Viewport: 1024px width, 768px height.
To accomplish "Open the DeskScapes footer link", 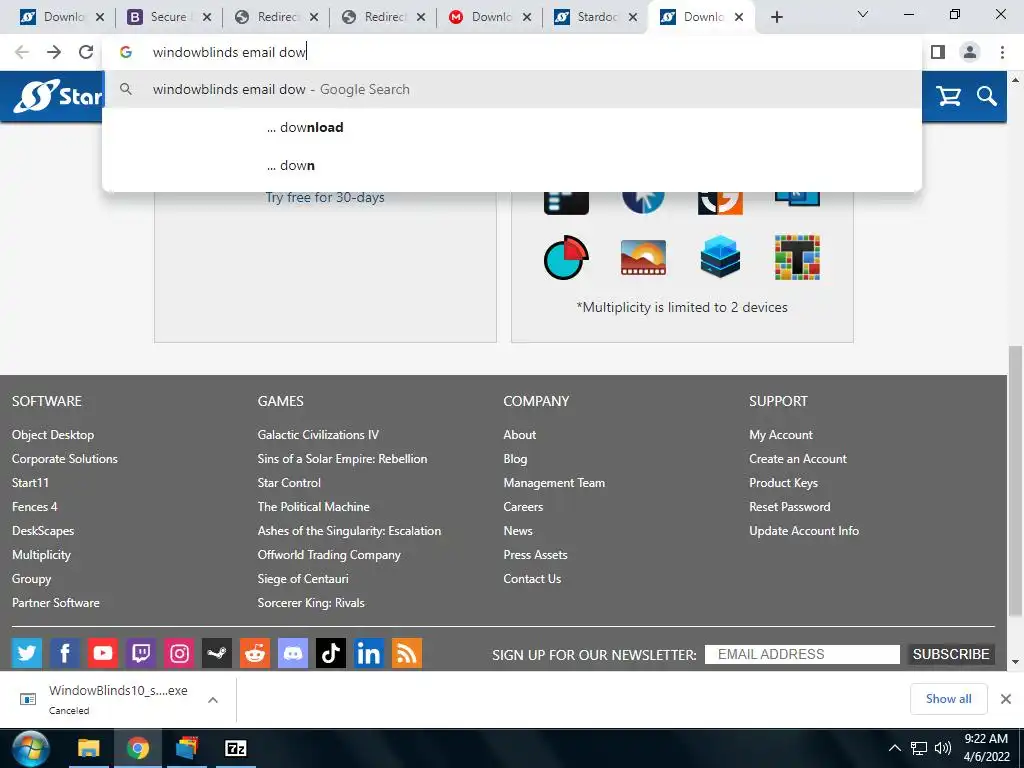I will [43, 531].
